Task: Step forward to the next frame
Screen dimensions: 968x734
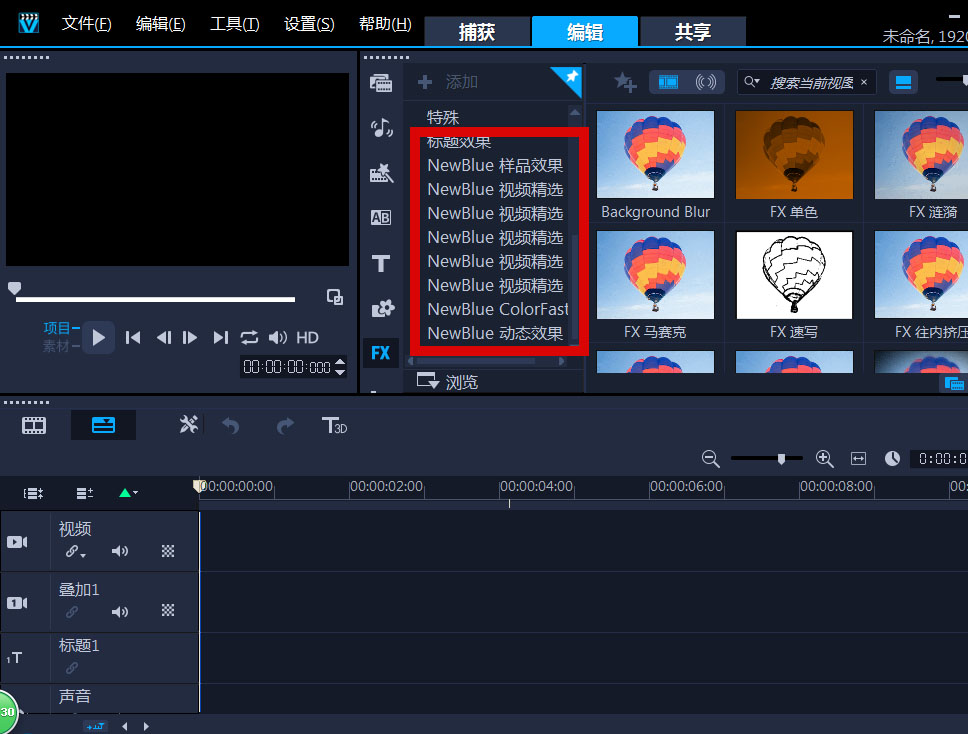Action: [190, 338]
